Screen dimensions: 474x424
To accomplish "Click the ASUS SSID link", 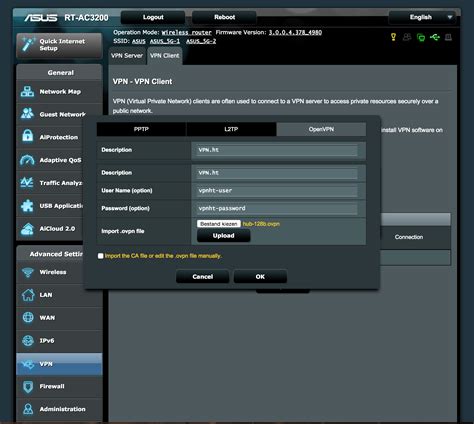I will click(139, 41).
